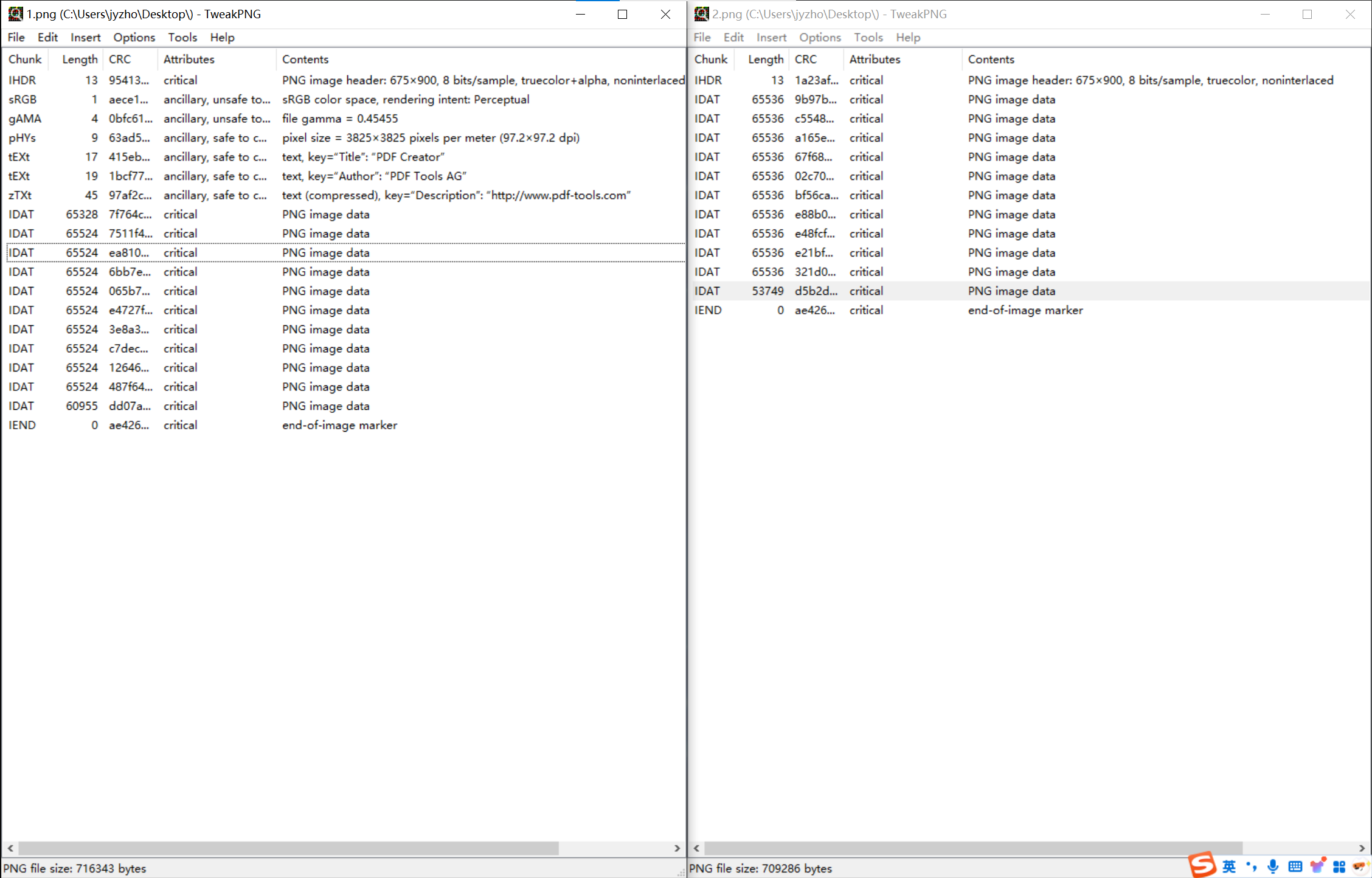Open Tools menu in 2.png window

868,37
